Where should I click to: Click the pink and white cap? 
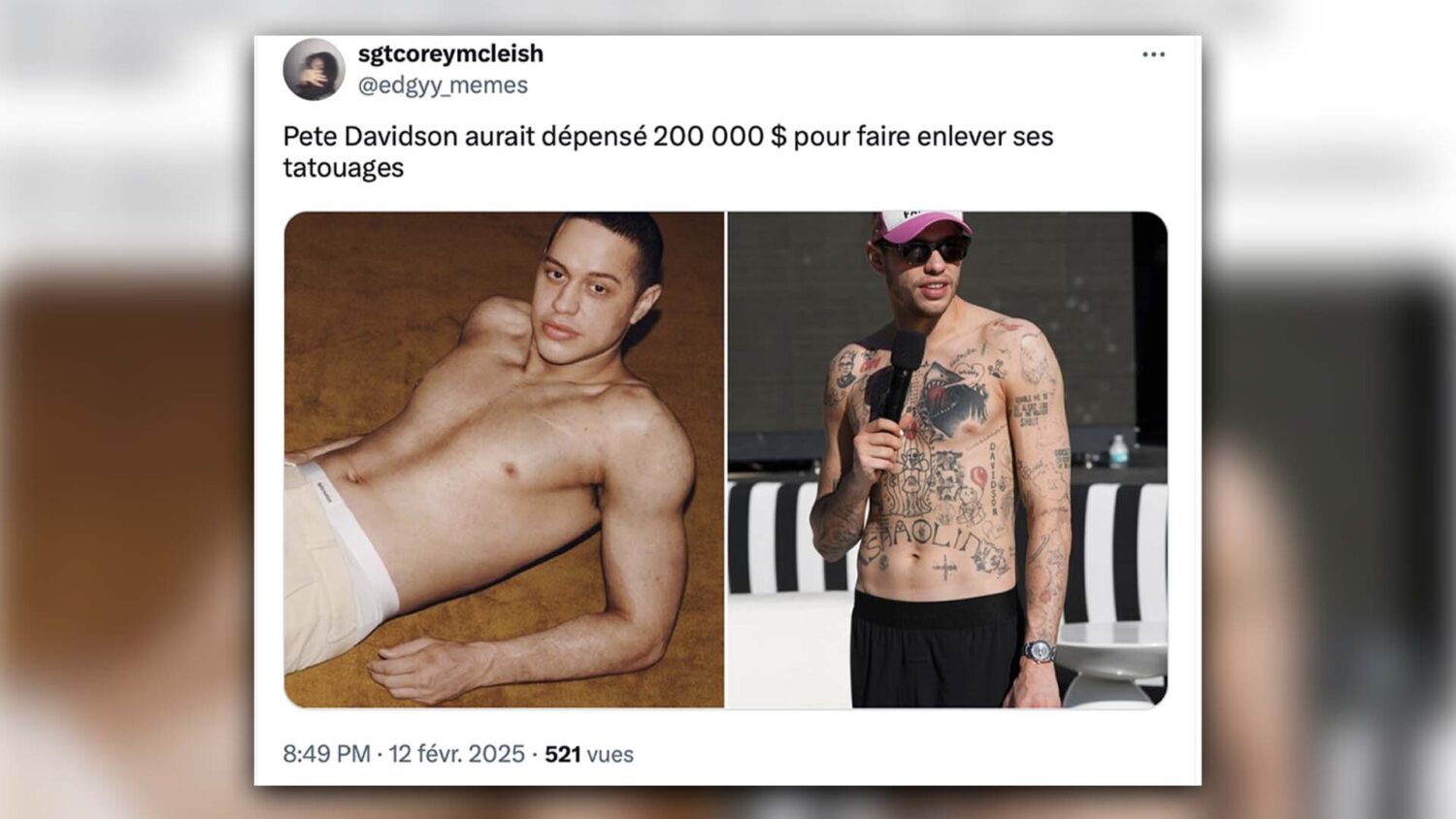click(918, 225)
